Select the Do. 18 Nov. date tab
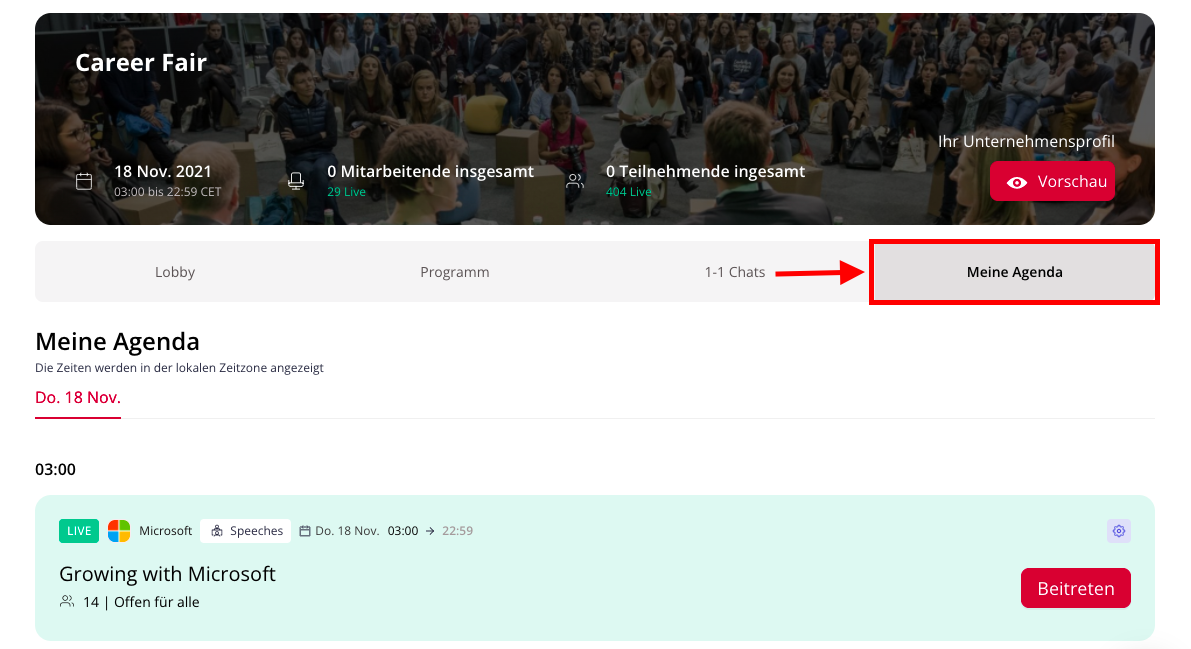 coord(77,397)
